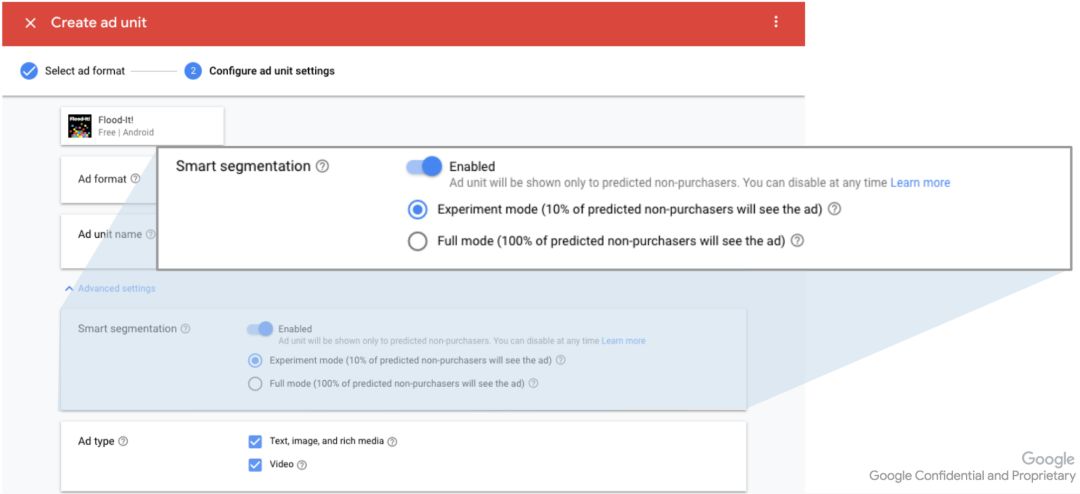
Task: Click the Create ad unit title text
Action: [x=98, y=23]
